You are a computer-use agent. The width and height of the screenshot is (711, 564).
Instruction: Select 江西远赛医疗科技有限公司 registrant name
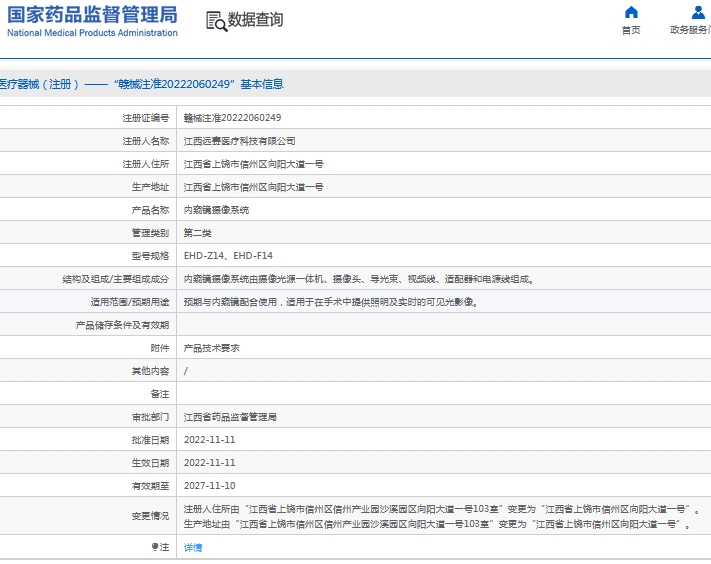tap(239, 141)
